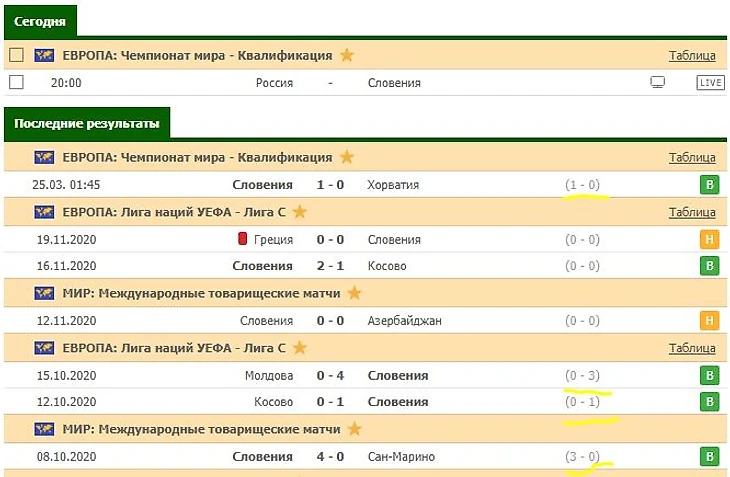
Task: Star the World Cup qualification league under Сегодня
Action: [347, 56]
